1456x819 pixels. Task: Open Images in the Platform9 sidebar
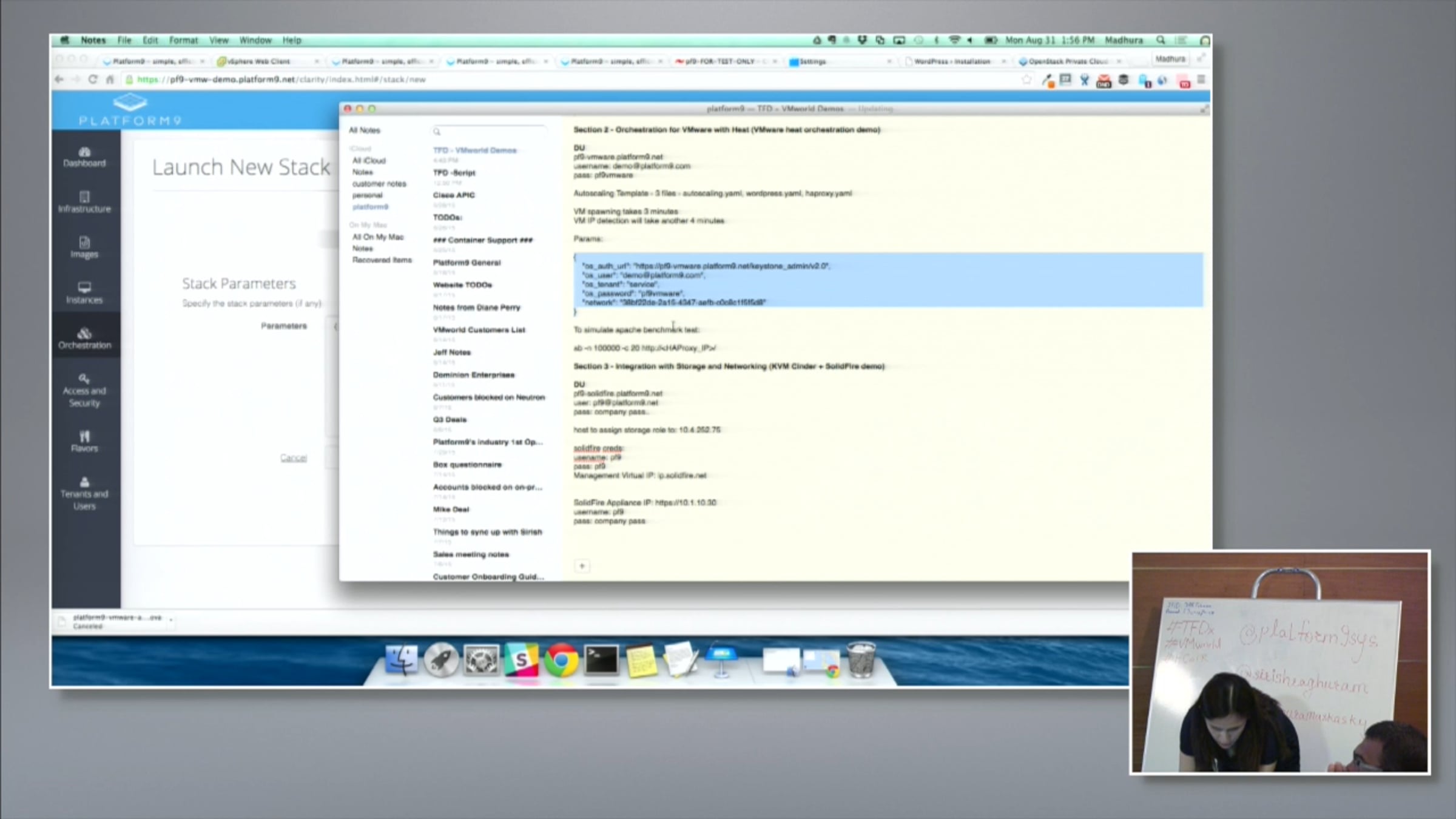84,248
